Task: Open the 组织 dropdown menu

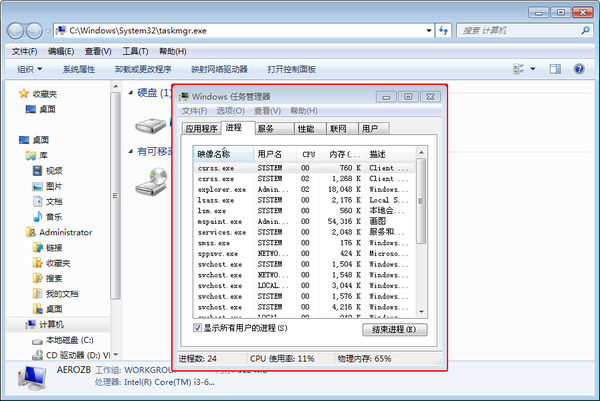Action: pos(30,69)
